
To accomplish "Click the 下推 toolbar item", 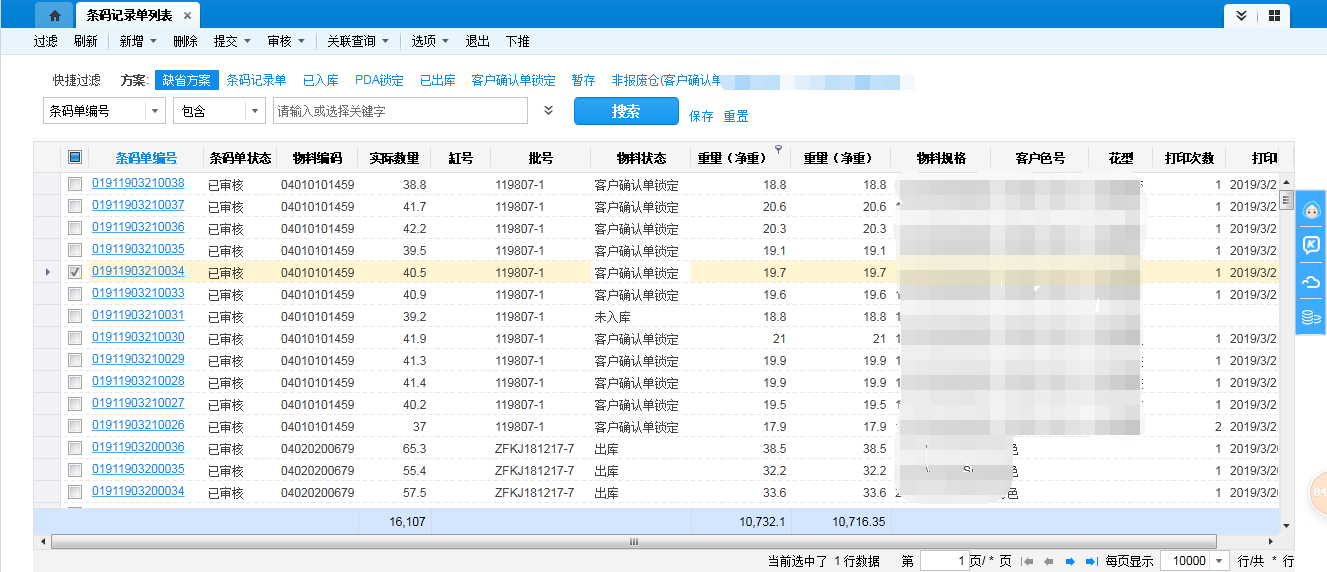I will [x=517, y=41].
